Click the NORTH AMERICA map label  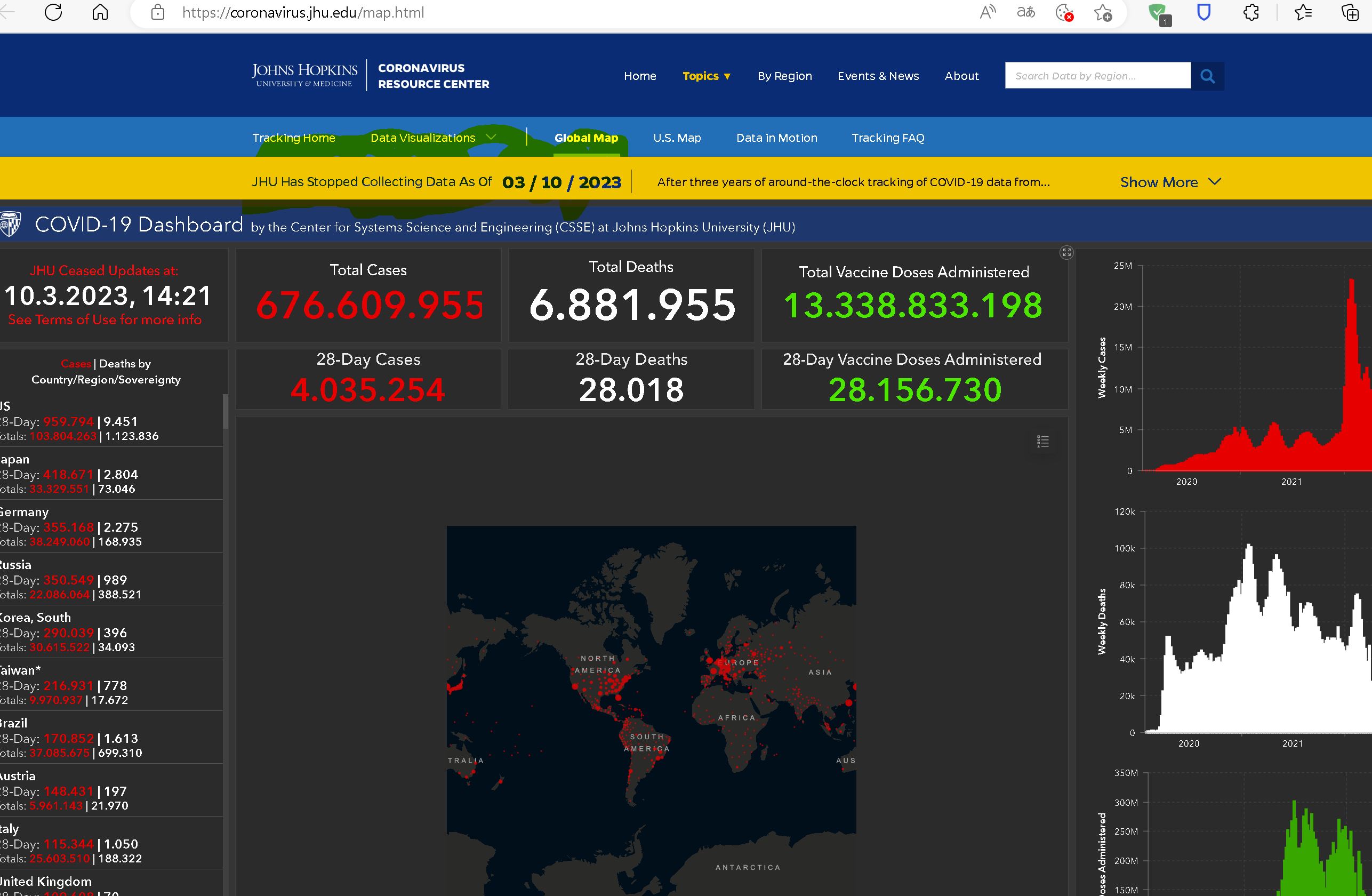click(x=598, y=664)
